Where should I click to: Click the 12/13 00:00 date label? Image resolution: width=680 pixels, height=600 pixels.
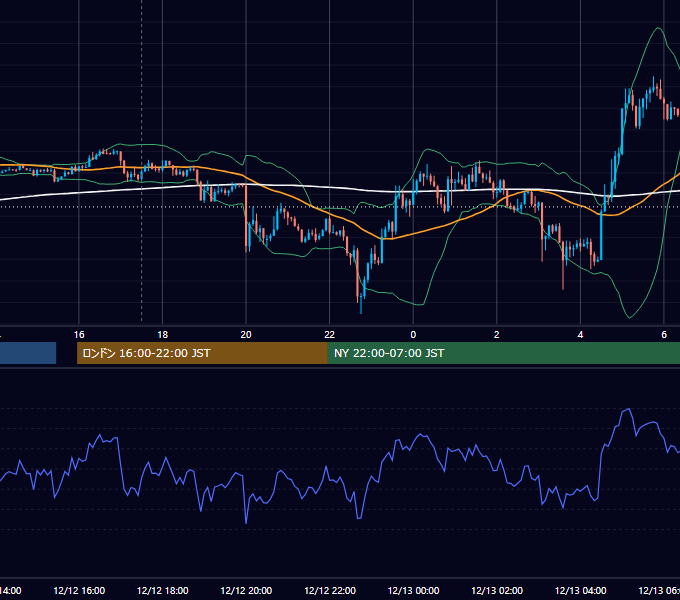[x=413, y=590]
